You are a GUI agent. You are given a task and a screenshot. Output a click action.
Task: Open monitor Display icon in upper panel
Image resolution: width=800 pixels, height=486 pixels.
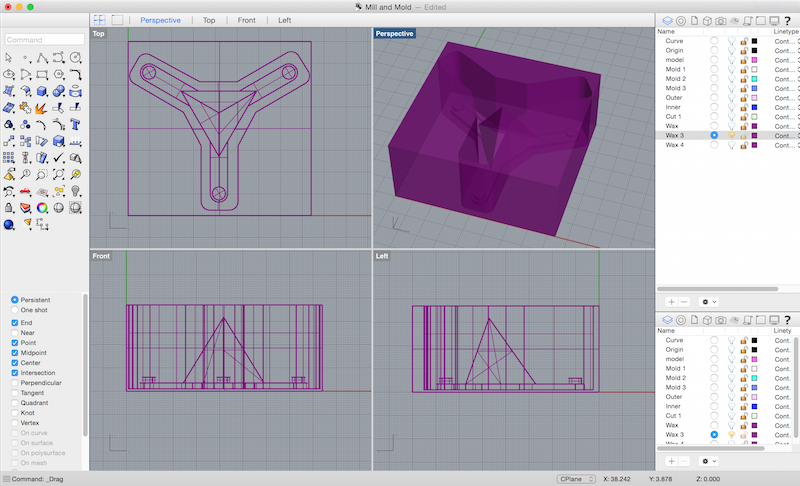(x=774, y=21)
